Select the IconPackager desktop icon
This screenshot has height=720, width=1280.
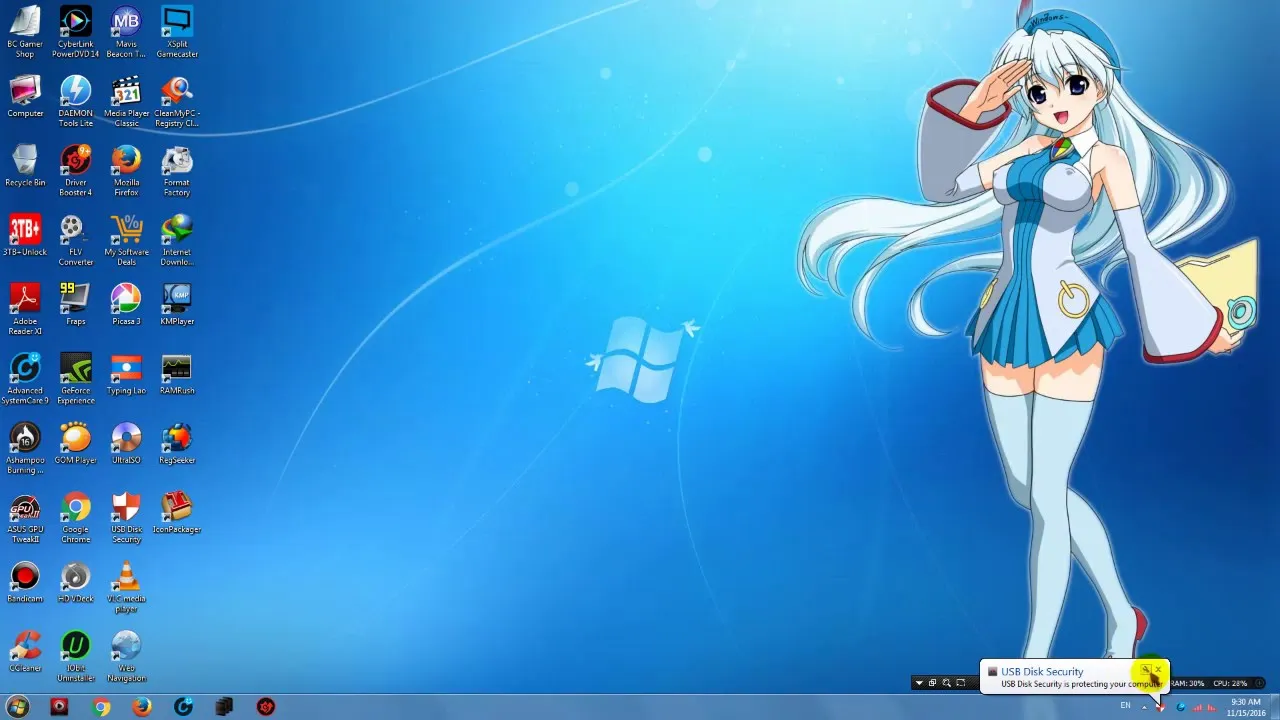tap(177, 513)
